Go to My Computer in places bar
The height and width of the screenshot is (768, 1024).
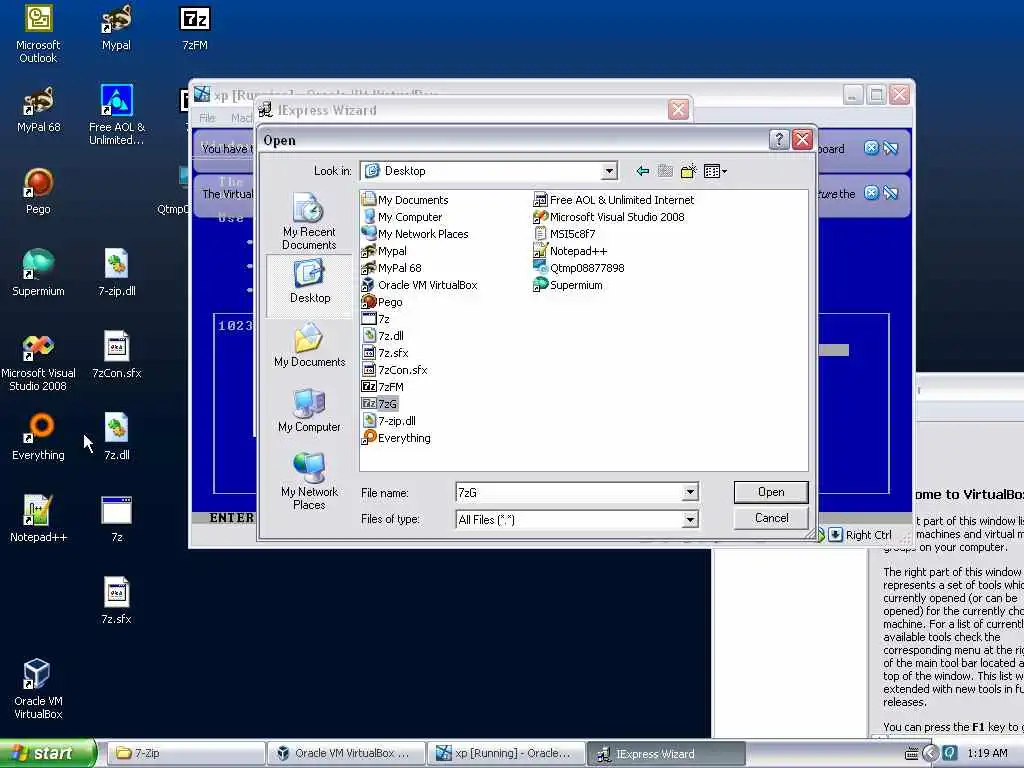(309, 411)
